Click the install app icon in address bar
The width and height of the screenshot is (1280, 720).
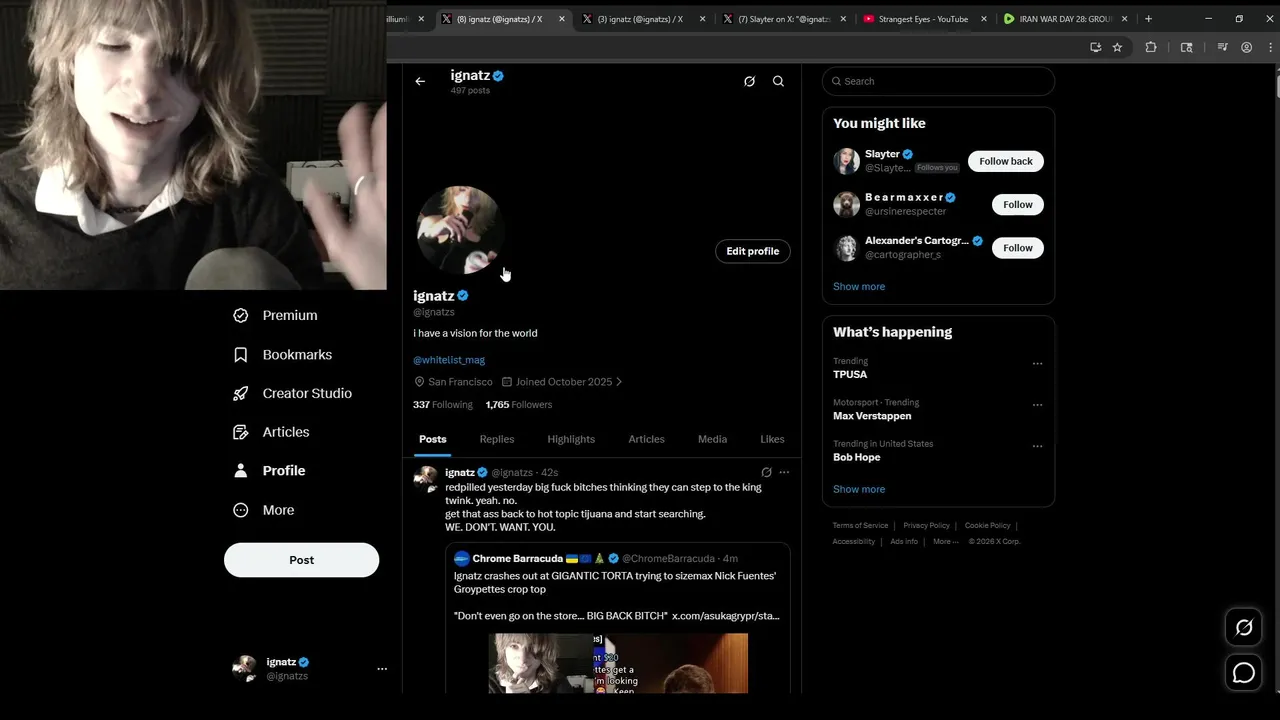pos(1096,47)
